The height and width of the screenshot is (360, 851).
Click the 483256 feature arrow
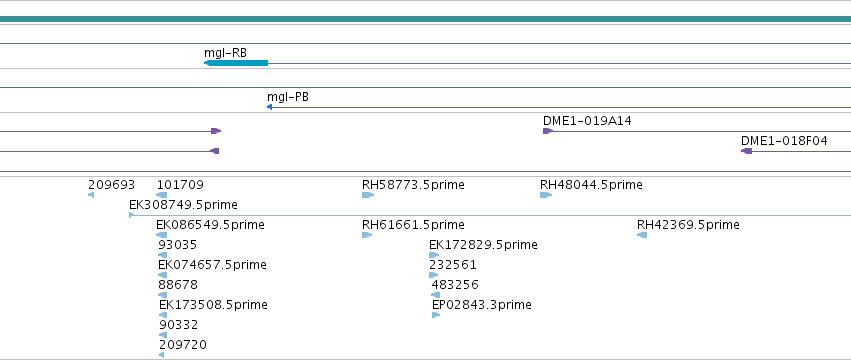coord(435,295)
